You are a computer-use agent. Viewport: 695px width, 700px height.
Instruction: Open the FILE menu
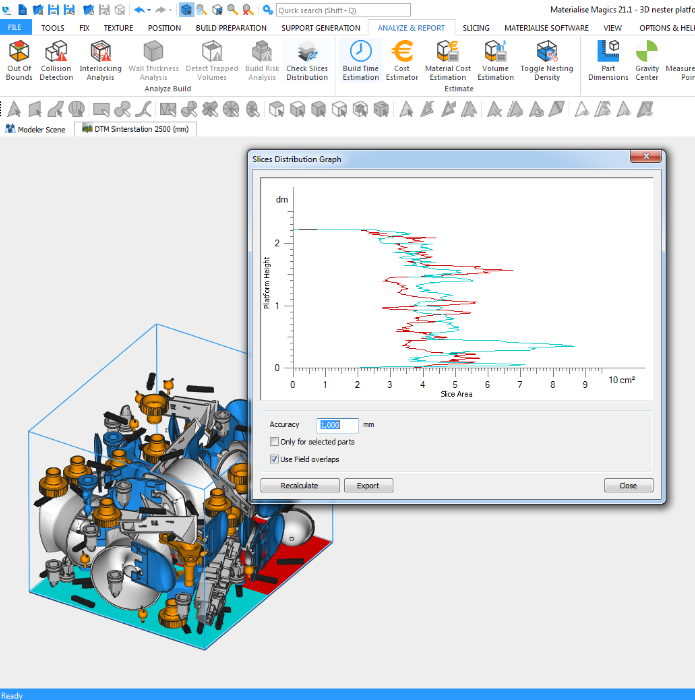pyautogui.click(x=15, y=28)
